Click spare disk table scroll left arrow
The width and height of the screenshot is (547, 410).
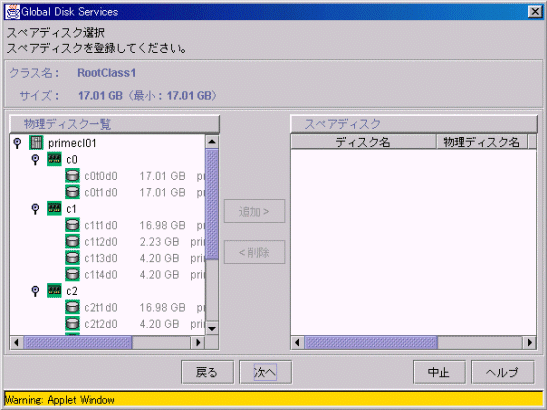point(298,343)
